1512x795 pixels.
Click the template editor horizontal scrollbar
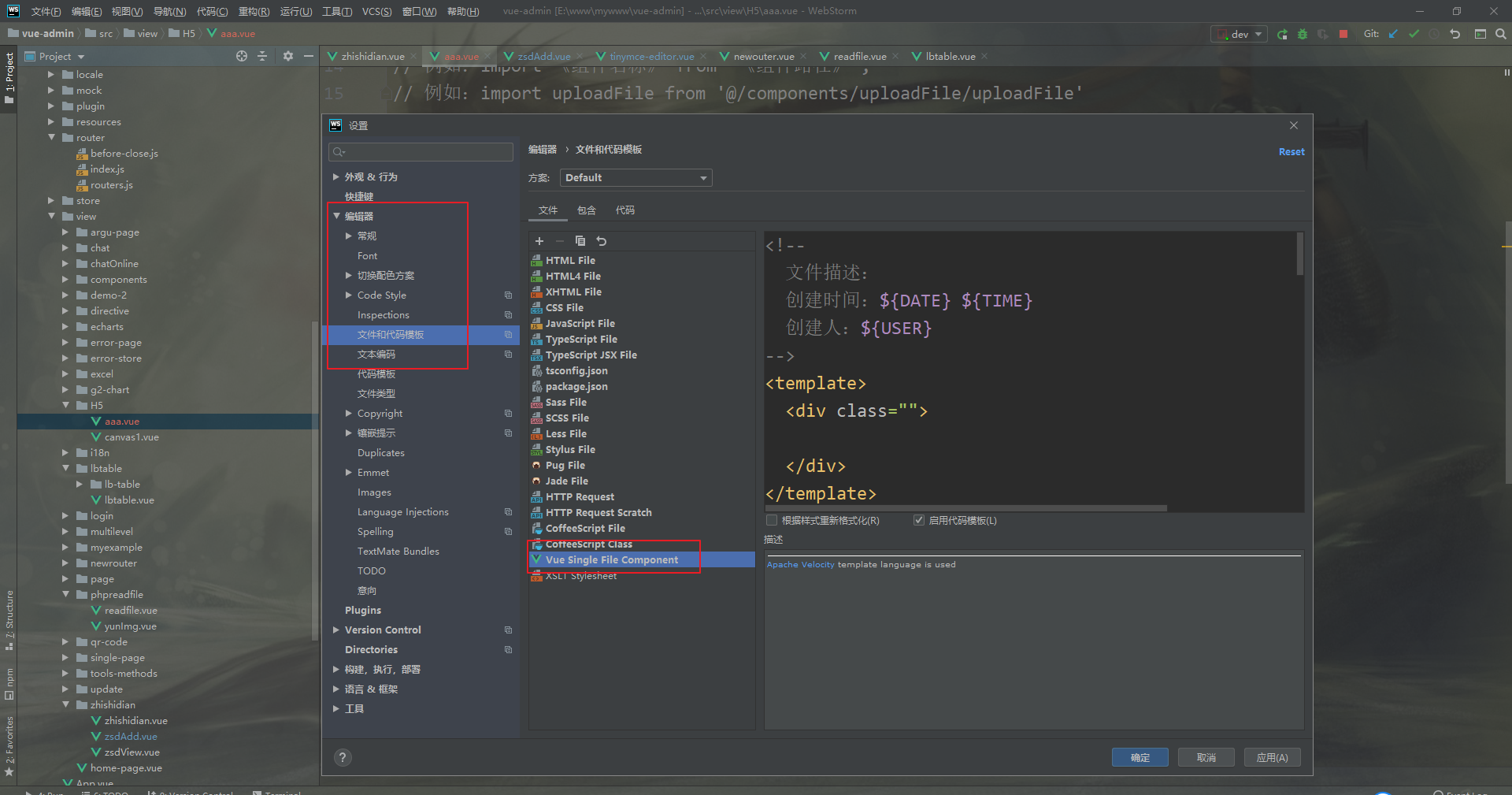click(x=965, y=508)
